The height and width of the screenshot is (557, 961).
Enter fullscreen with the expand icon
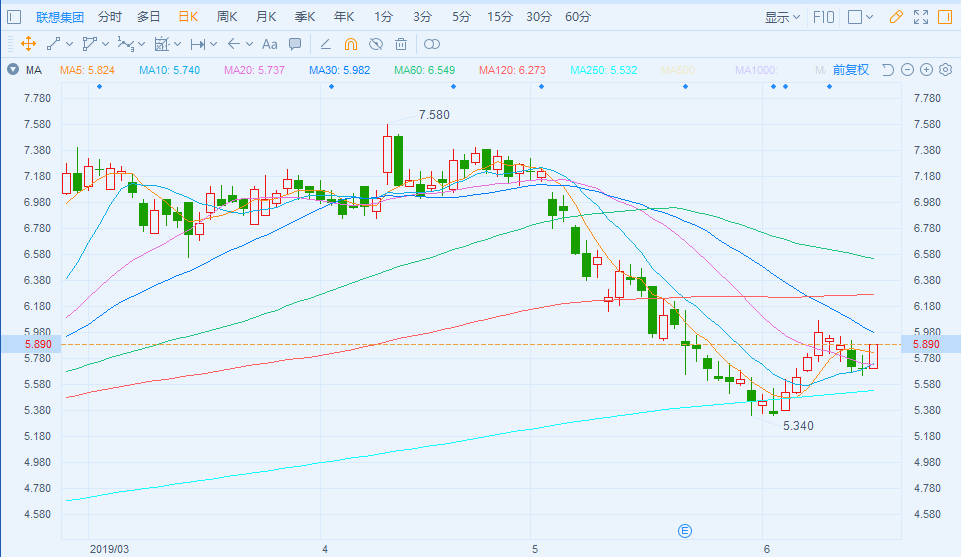tap(920, 17)
